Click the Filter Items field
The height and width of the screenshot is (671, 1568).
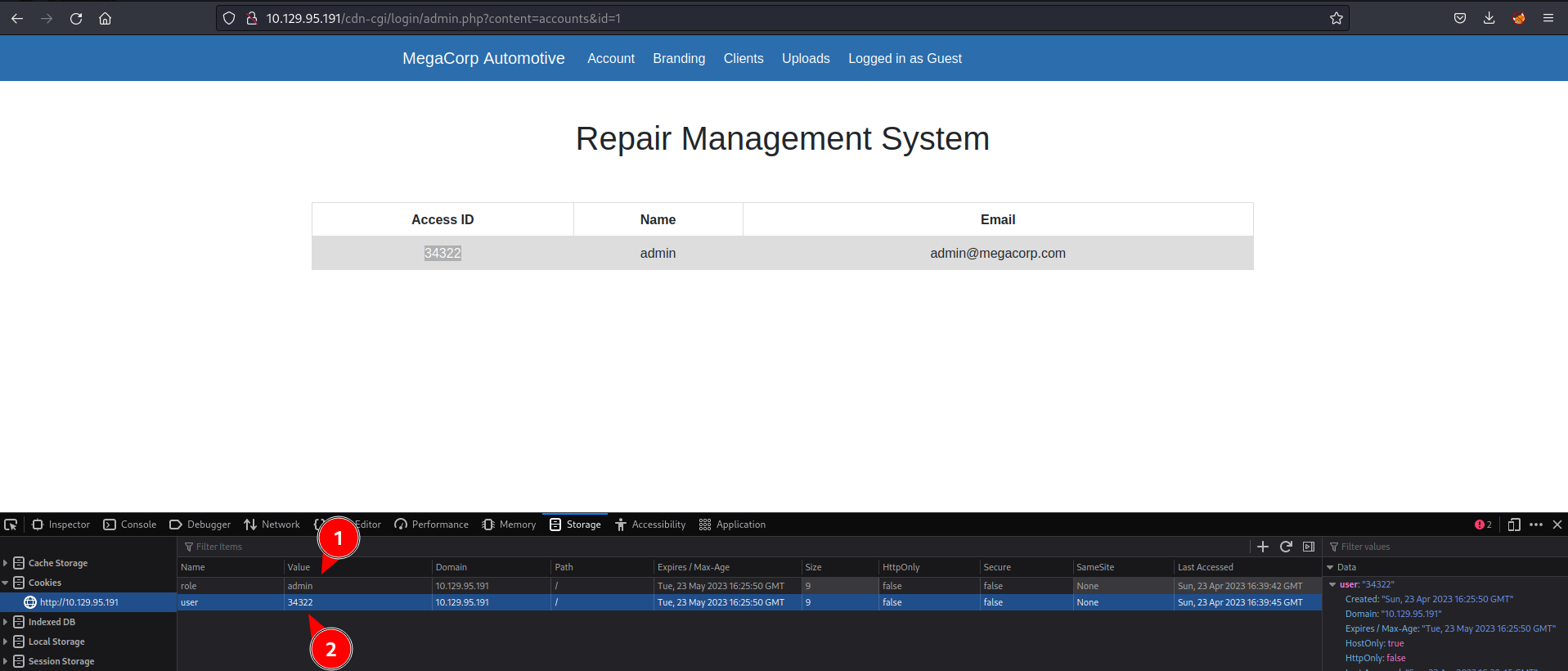pyautogui.click(x=712, y=547)
